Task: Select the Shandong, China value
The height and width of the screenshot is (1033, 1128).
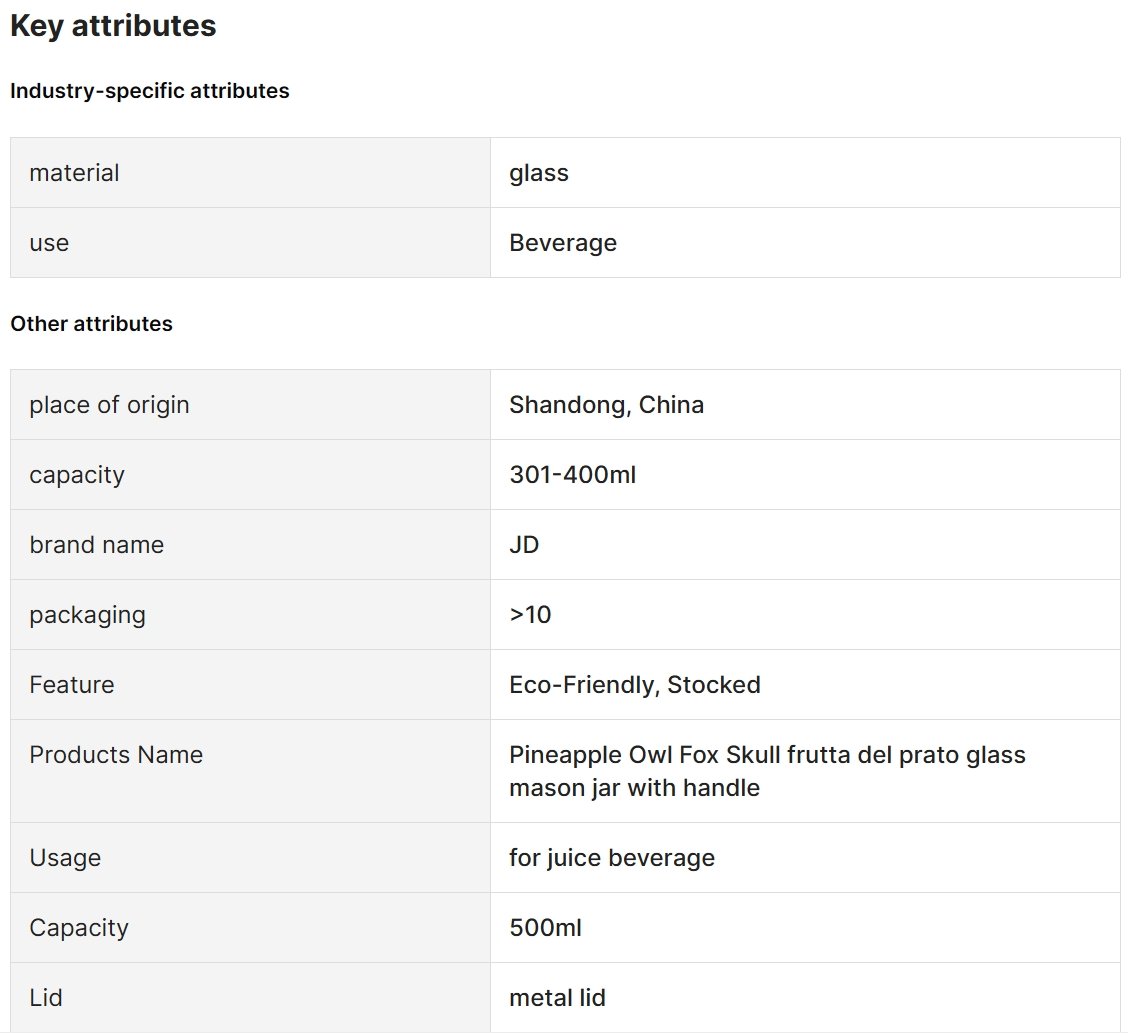Action: click(x=606, y=405)
